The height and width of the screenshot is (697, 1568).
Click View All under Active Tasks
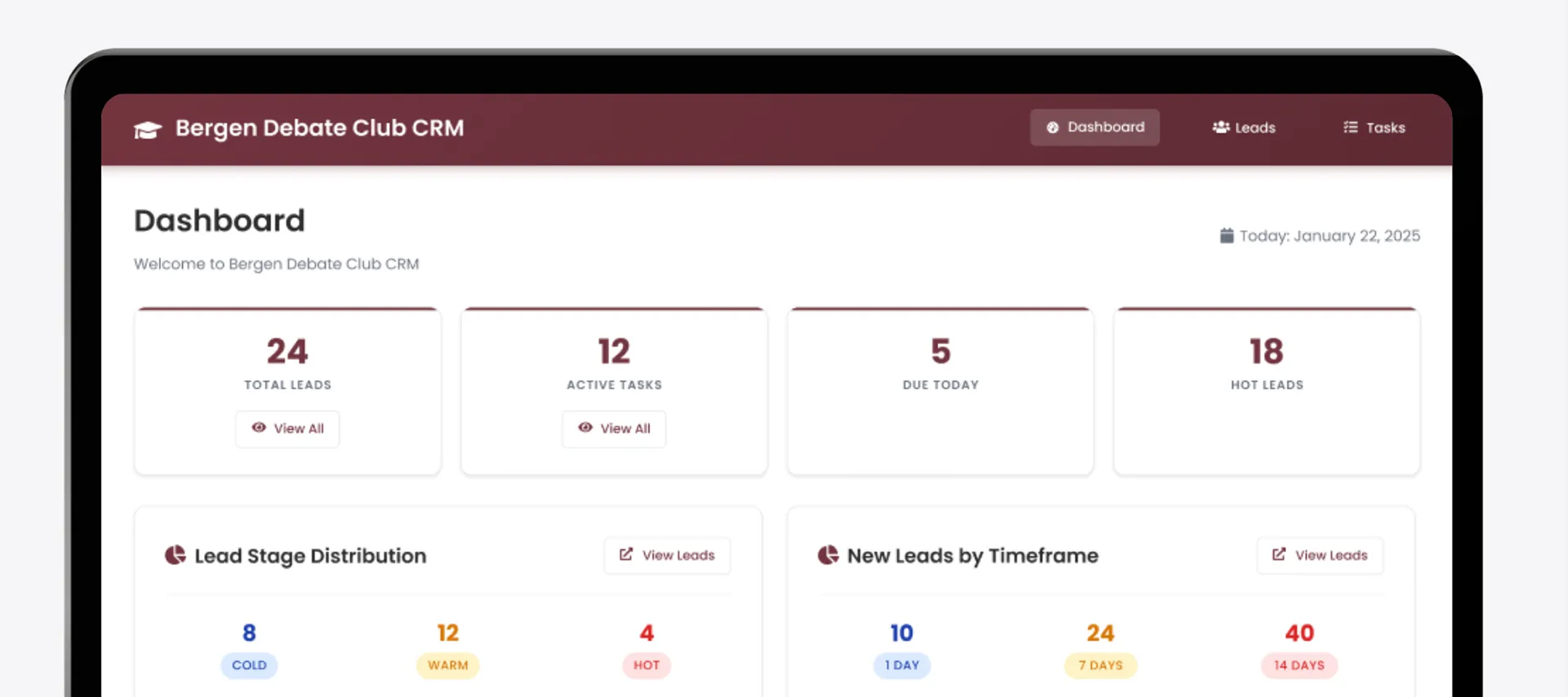614,428
